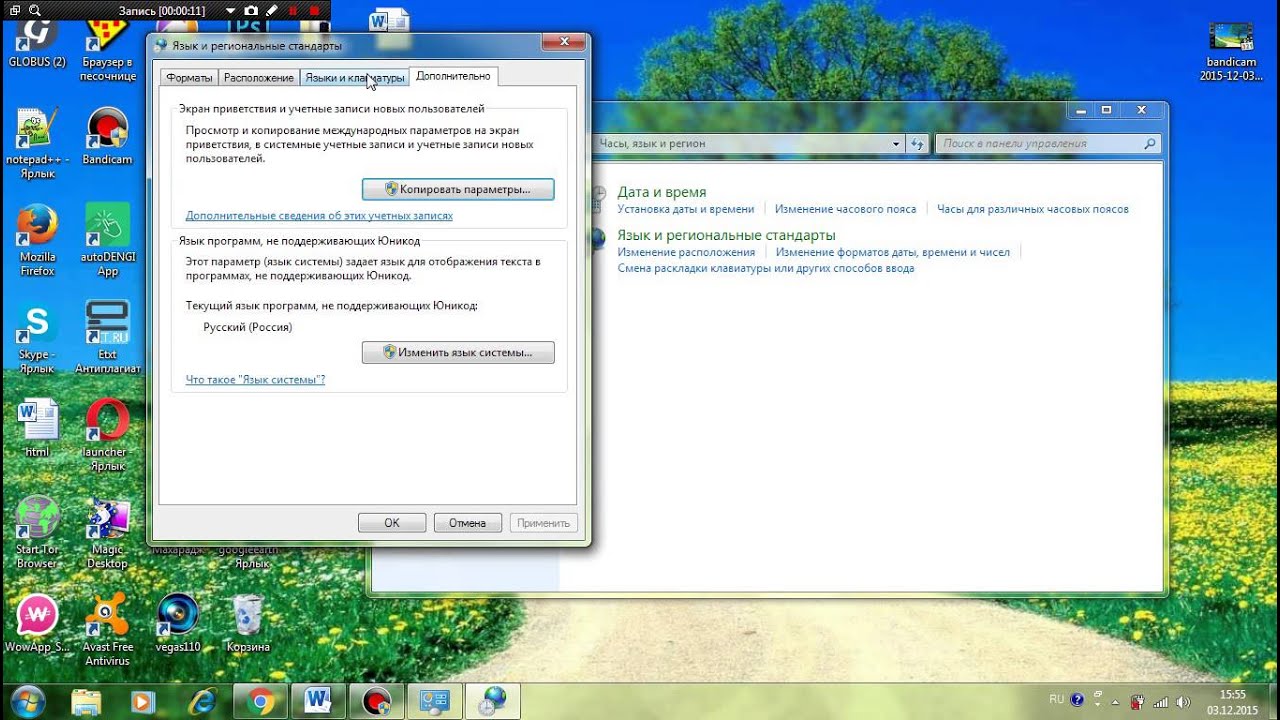Open the html Word document icon
Screen dimensions: 1280x720
point(37,429)
